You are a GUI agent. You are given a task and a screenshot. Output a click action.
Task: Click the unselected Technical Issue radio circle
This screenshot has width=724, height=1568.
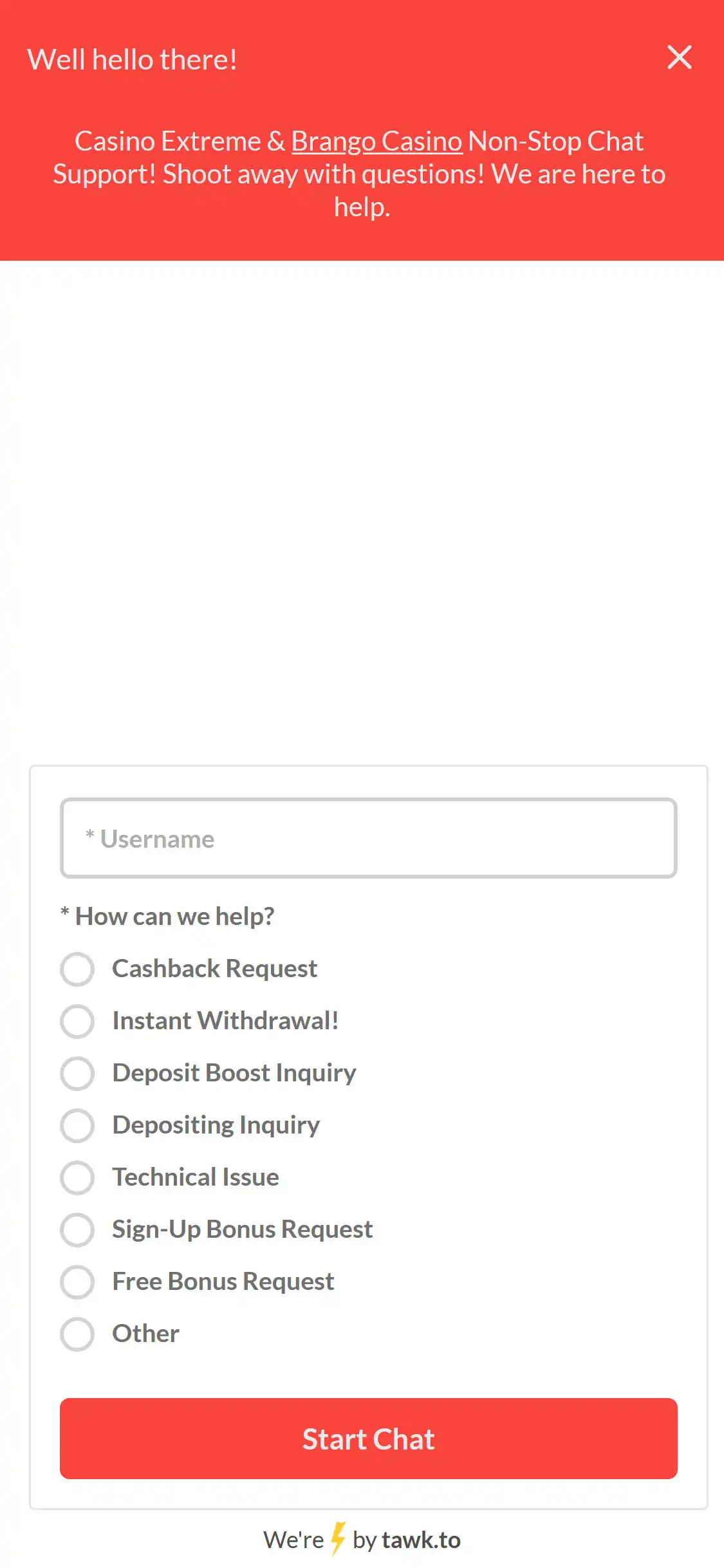77,1178
